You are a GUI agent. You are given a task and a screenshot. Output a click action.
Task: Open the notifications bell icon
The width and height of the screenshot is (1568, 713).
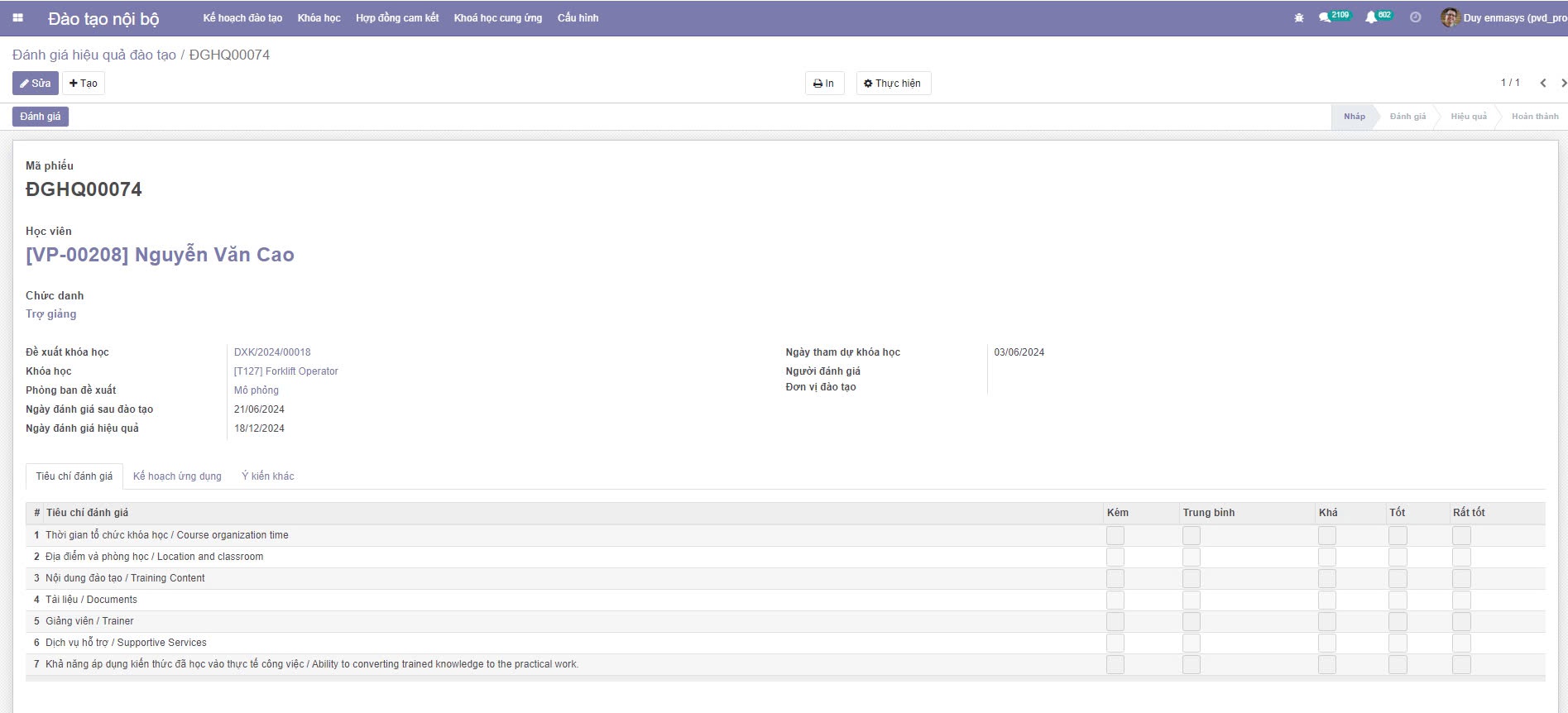[1371, 17]
